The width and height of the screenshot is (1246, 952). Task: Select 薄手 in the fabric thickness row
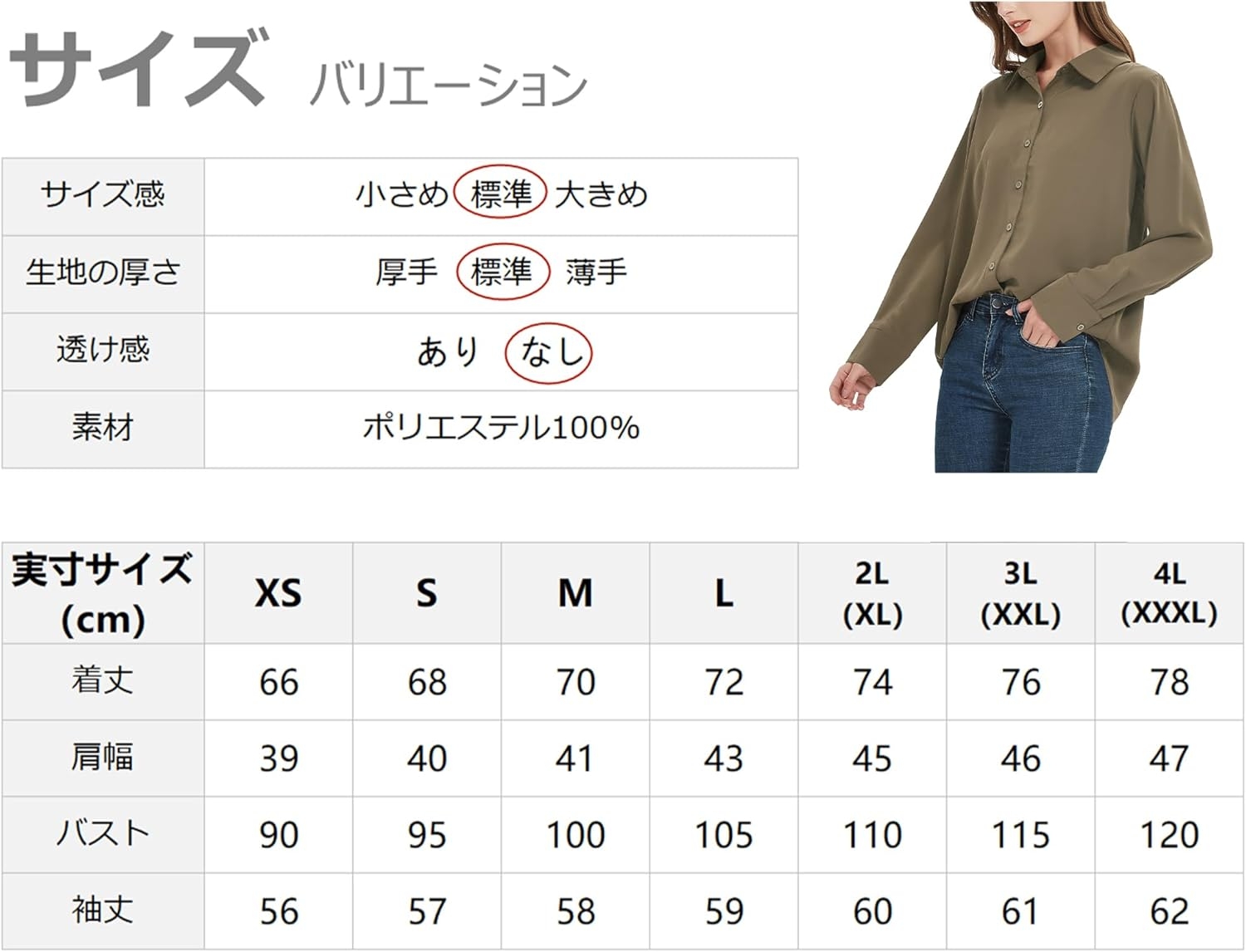[596, 272]
